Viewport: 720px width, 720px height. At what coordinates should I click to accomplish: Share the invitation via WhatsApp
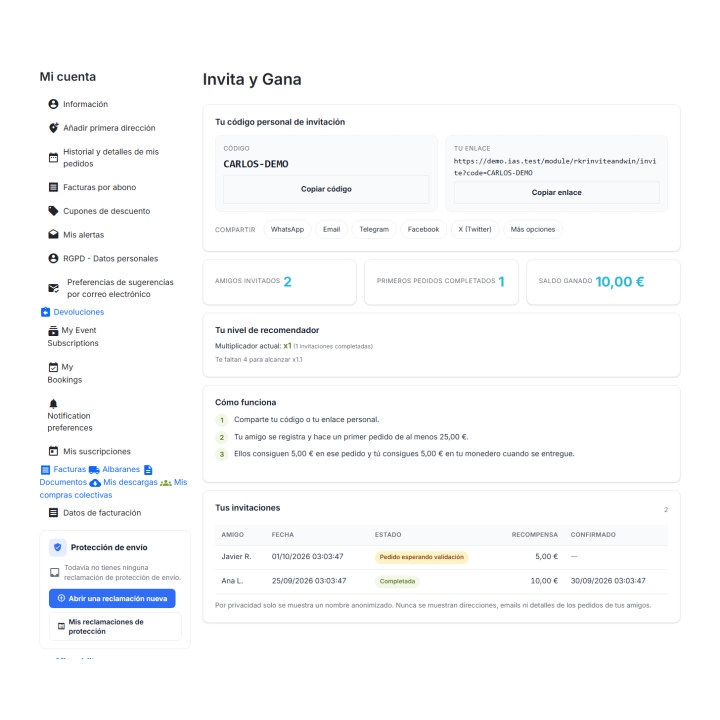(x=287, y=229)
